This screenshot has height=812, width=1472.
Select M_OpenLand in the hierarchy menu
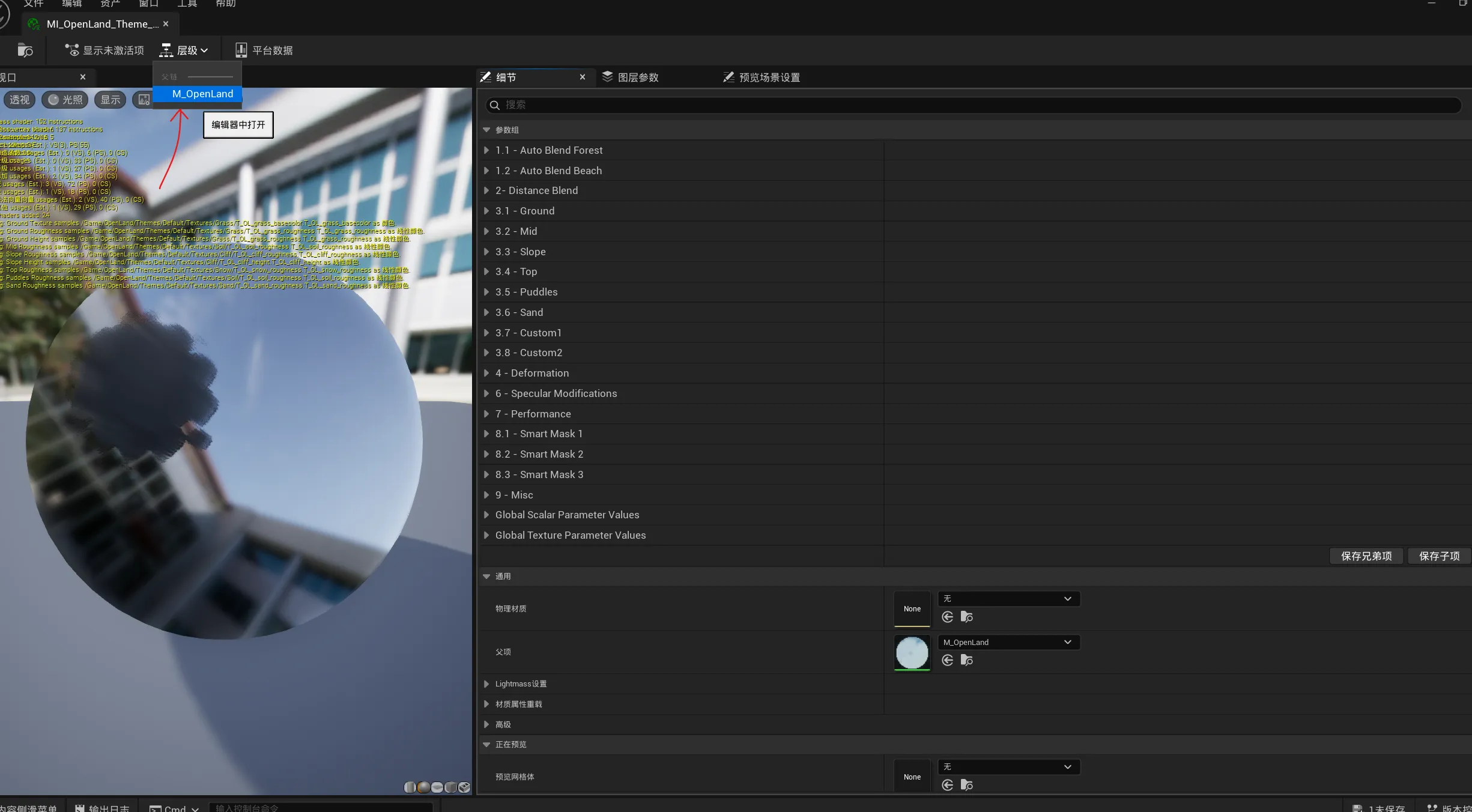(x=198, y=94)
